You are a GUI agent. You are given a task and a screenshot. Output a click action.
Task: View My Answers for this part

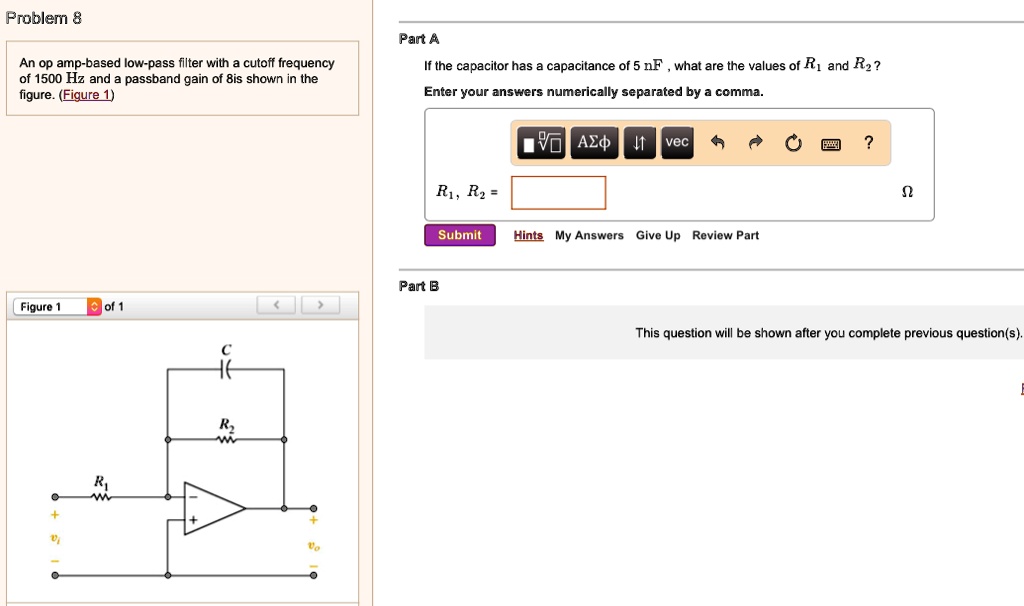coord(591,234)
